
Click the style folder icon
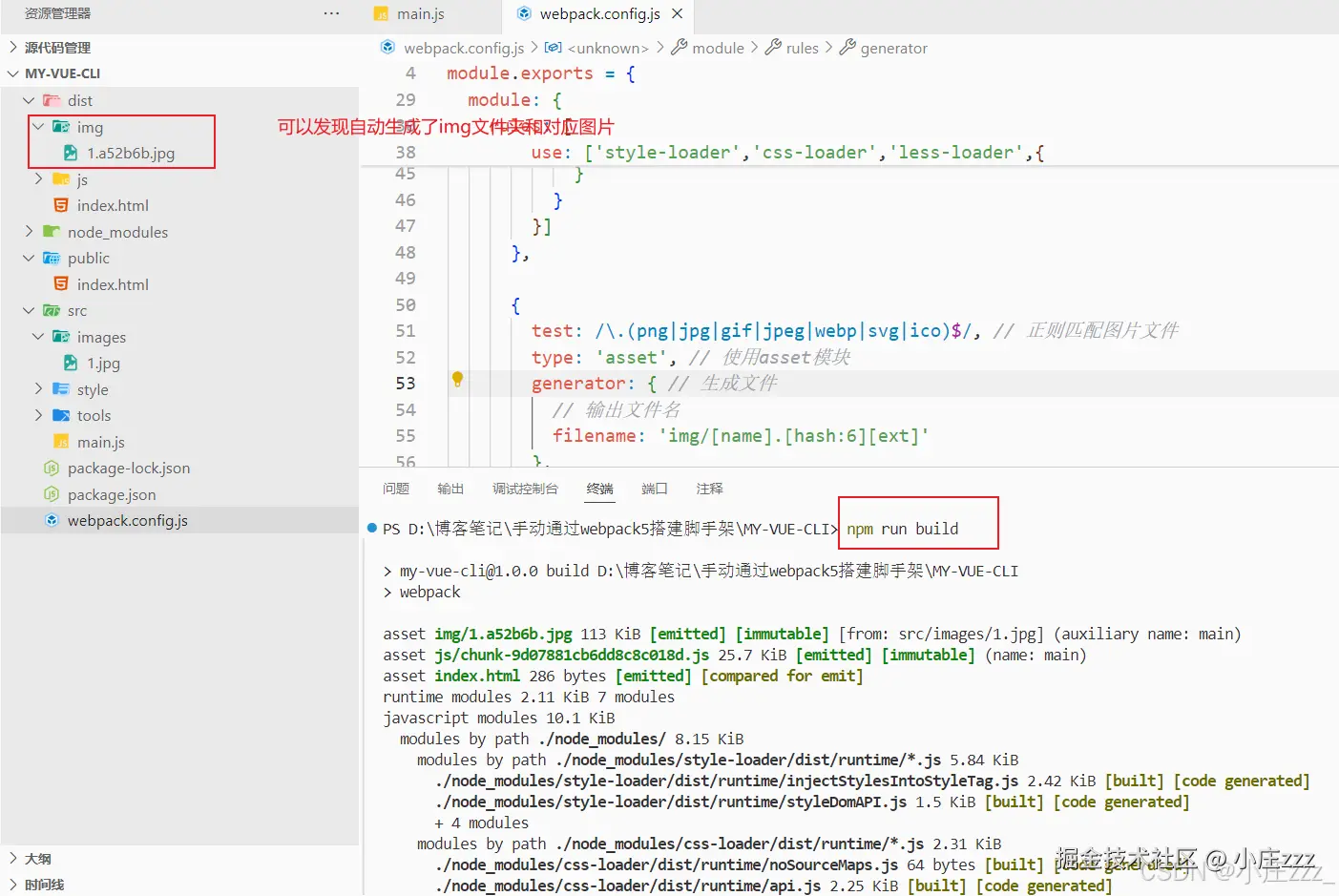61,389
